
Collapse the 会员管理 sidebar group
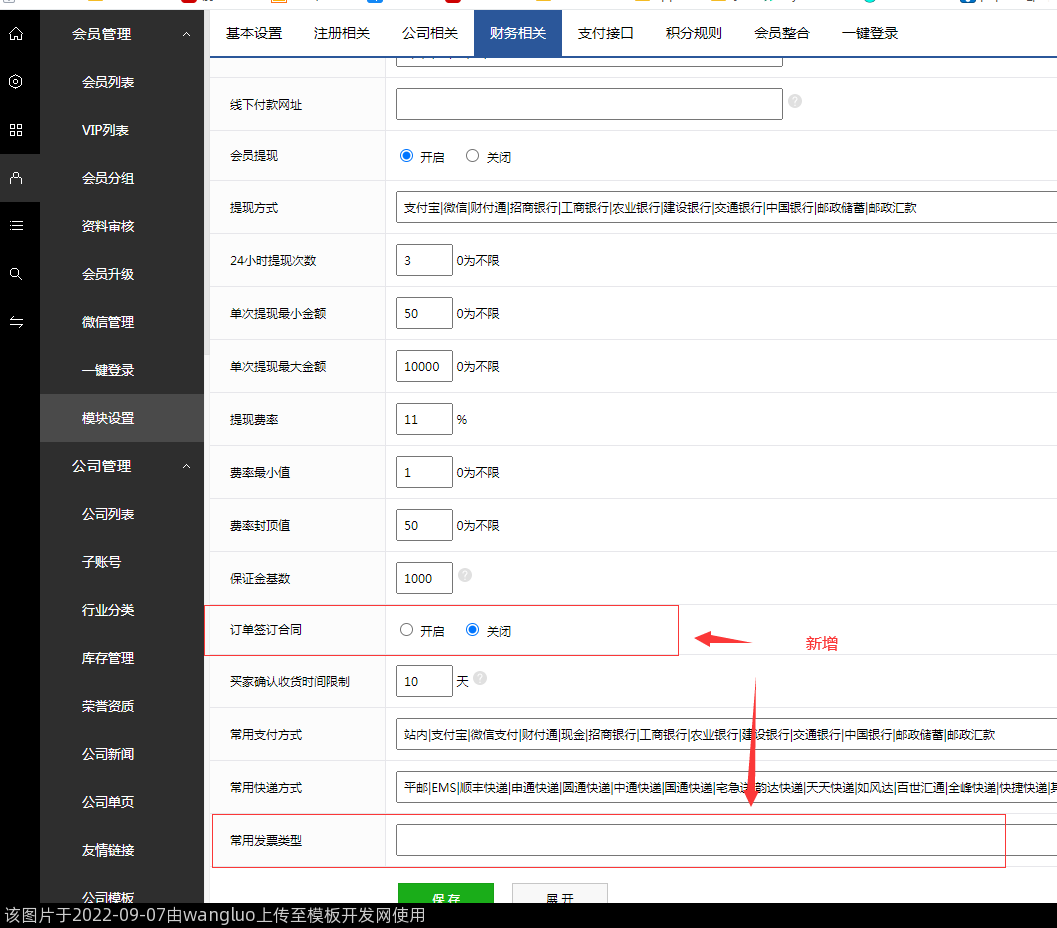pos(186,34)
